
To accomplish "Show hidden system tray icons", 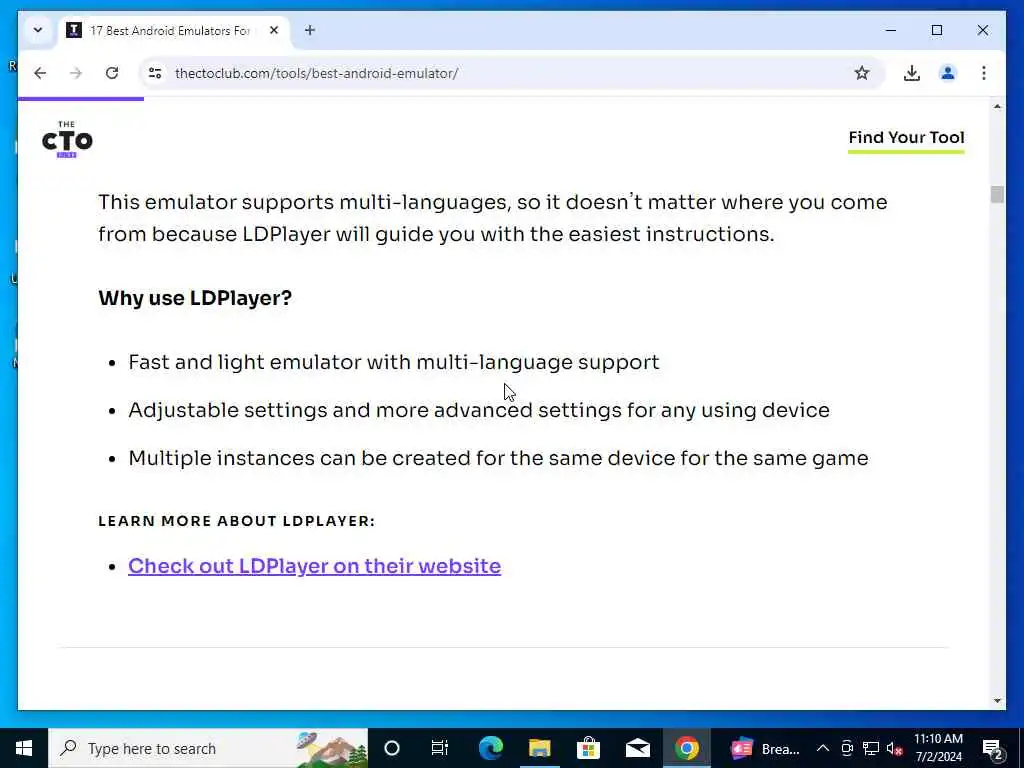I will pyautogui.click(x=823, y=748).
